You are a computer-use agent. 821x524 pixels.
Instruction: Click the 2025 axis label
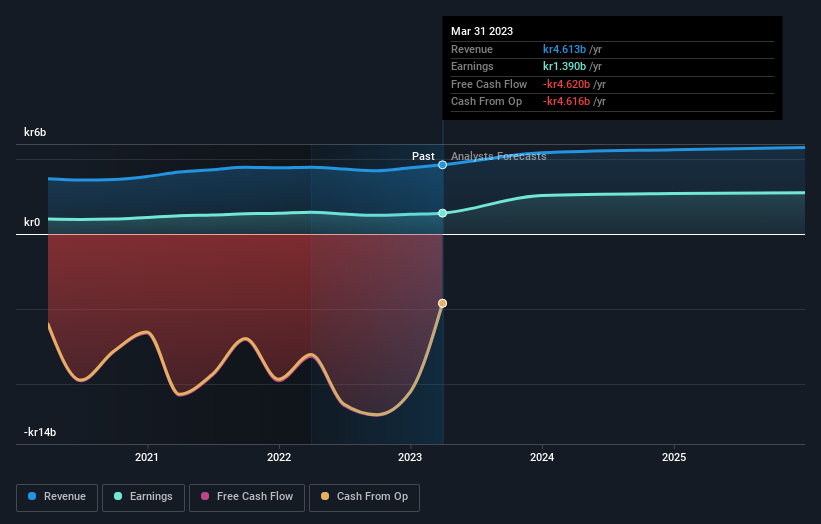[x=674, y=457]
